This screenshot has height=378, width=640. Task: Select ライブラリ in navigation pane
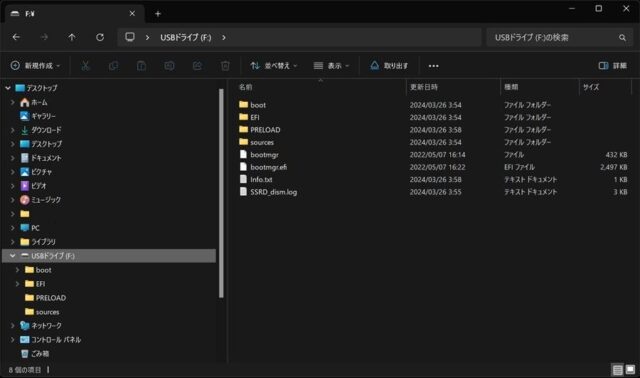pos(43,242)
